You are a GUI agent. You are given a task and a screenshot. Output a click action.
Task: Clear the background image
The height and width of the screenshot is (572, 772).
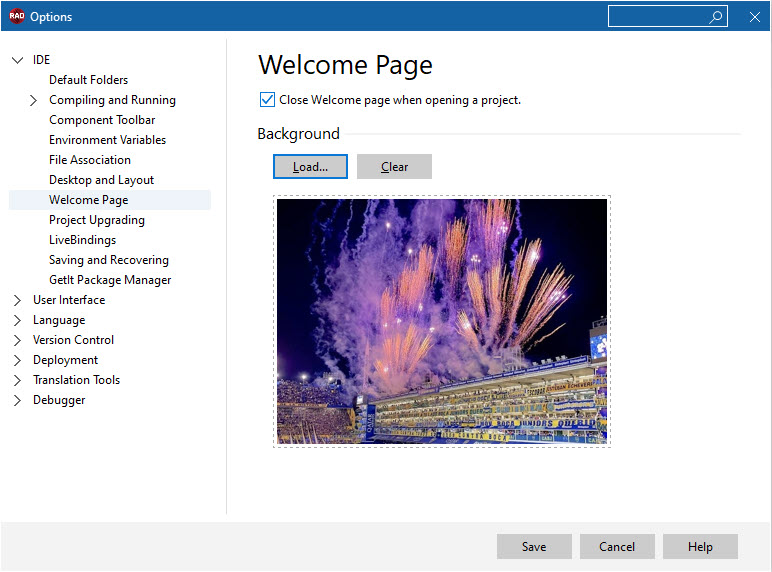tap(394, 167)
